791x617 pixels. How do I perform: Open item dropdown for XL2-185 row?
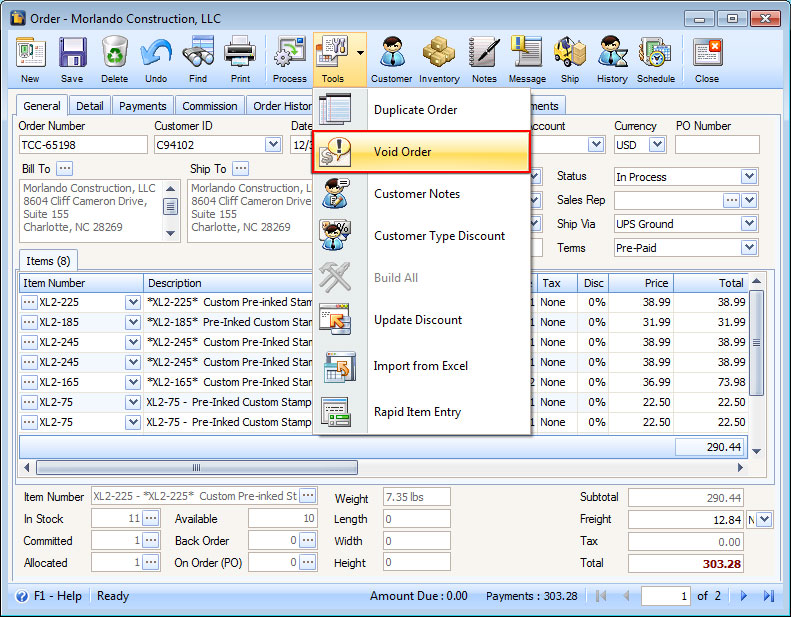tap(133, 322)
